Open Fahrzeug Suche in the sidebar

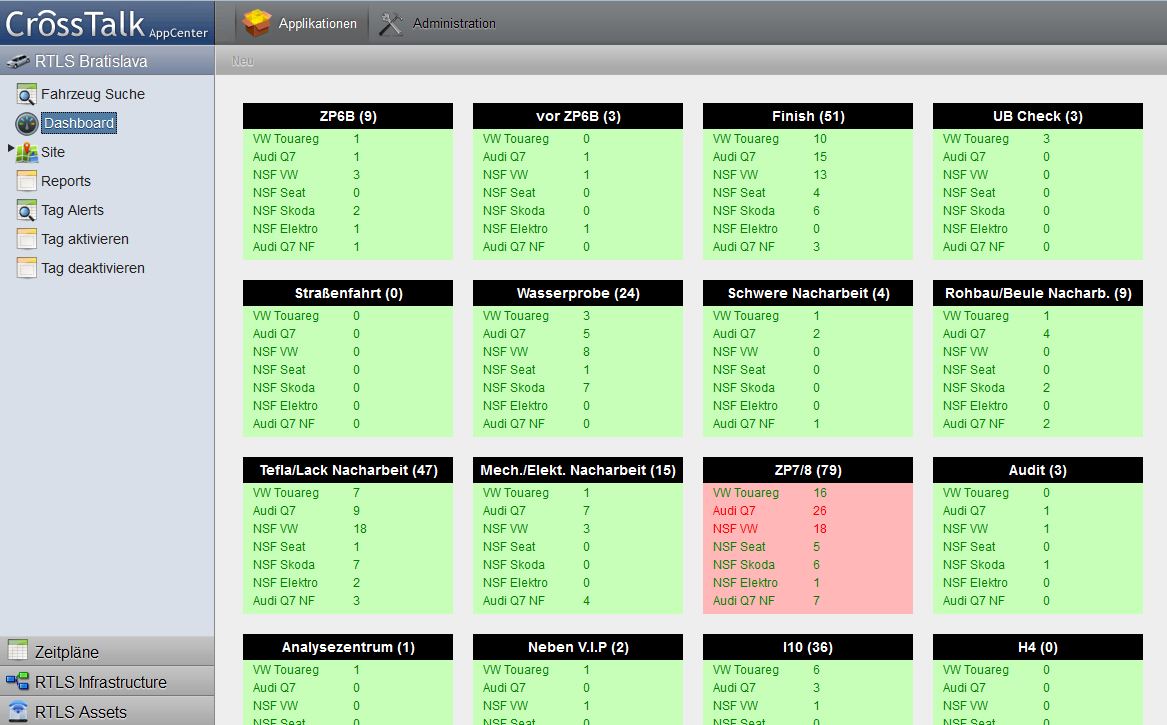pyautogui.click(x=92, y=95)
